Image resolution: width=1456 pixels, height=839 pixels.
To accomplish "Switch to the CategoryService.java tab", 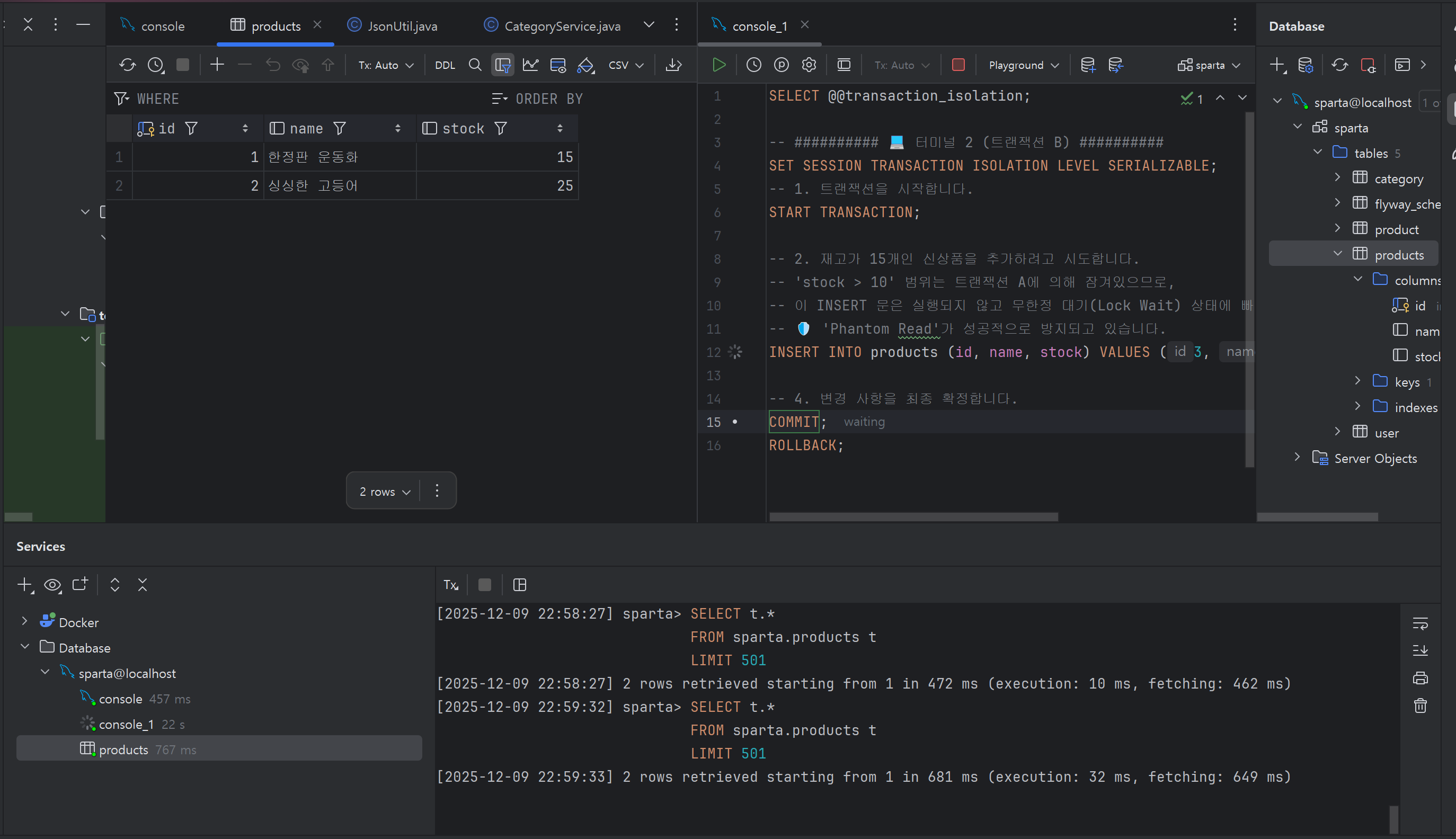I will coord(553,25).
